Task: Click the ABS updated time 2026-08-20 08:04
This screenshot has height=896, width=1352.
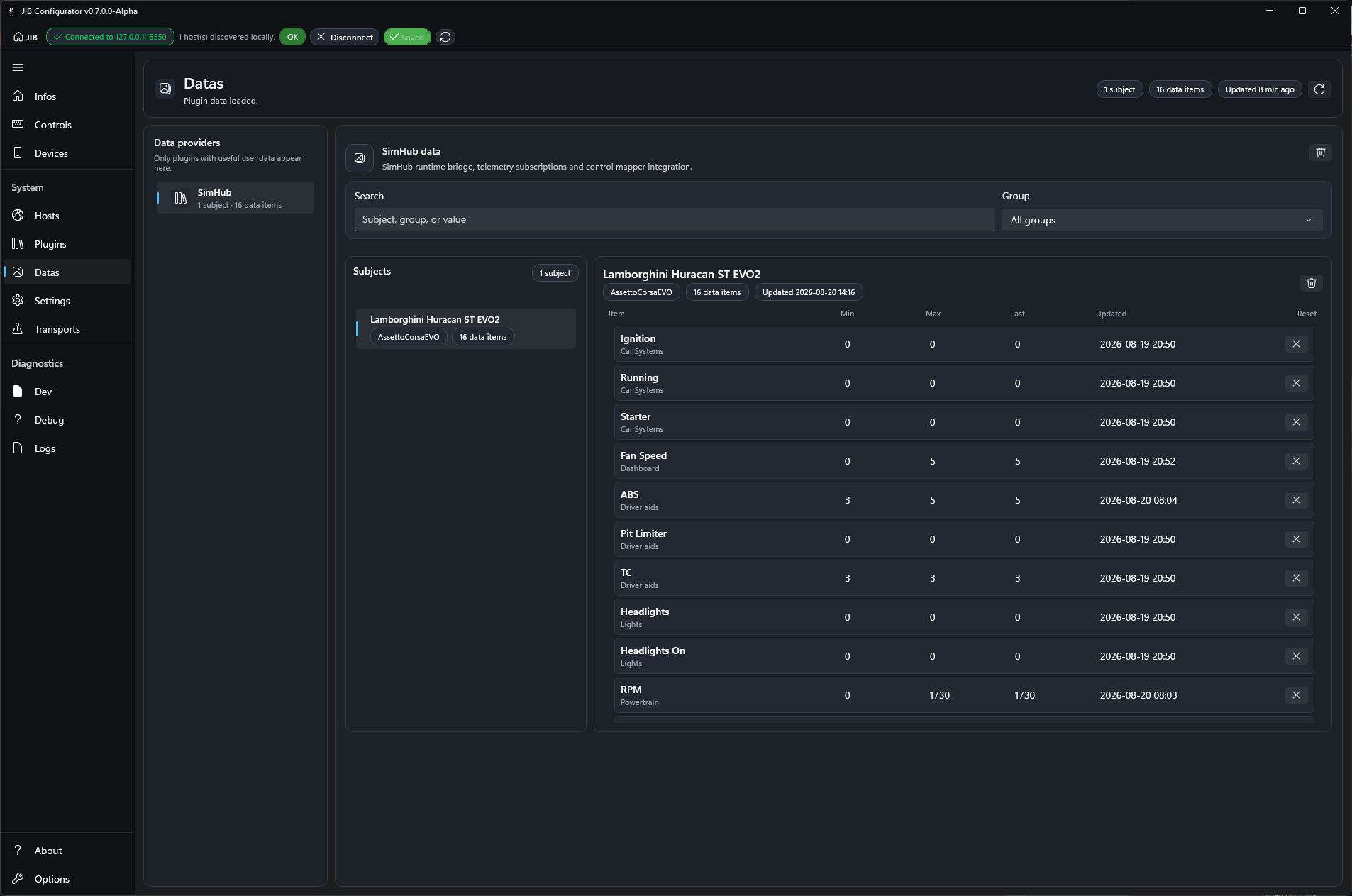Action: 1138,501
